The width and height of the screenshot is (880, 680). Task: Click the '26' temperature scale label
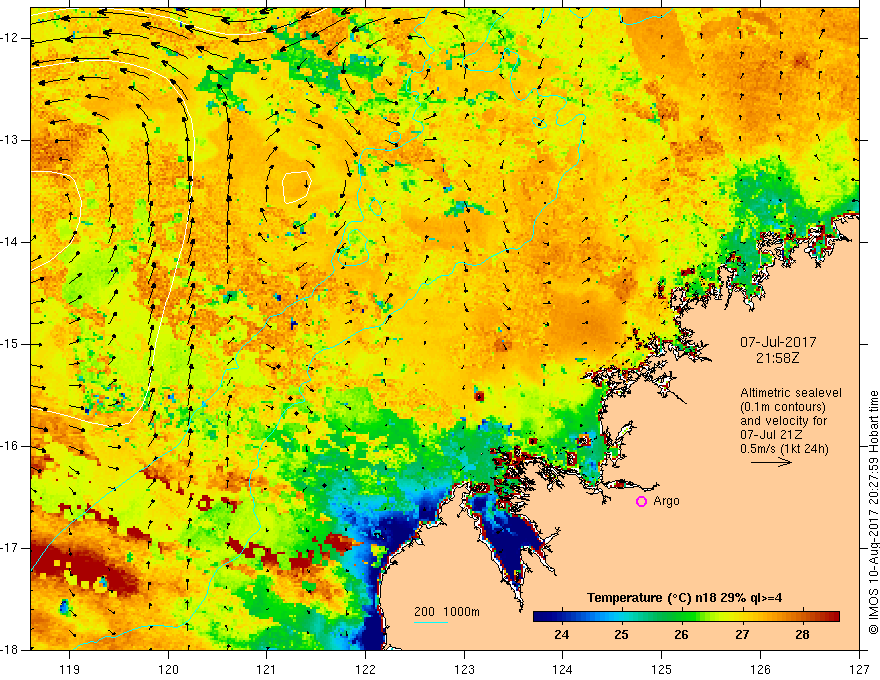681,635
